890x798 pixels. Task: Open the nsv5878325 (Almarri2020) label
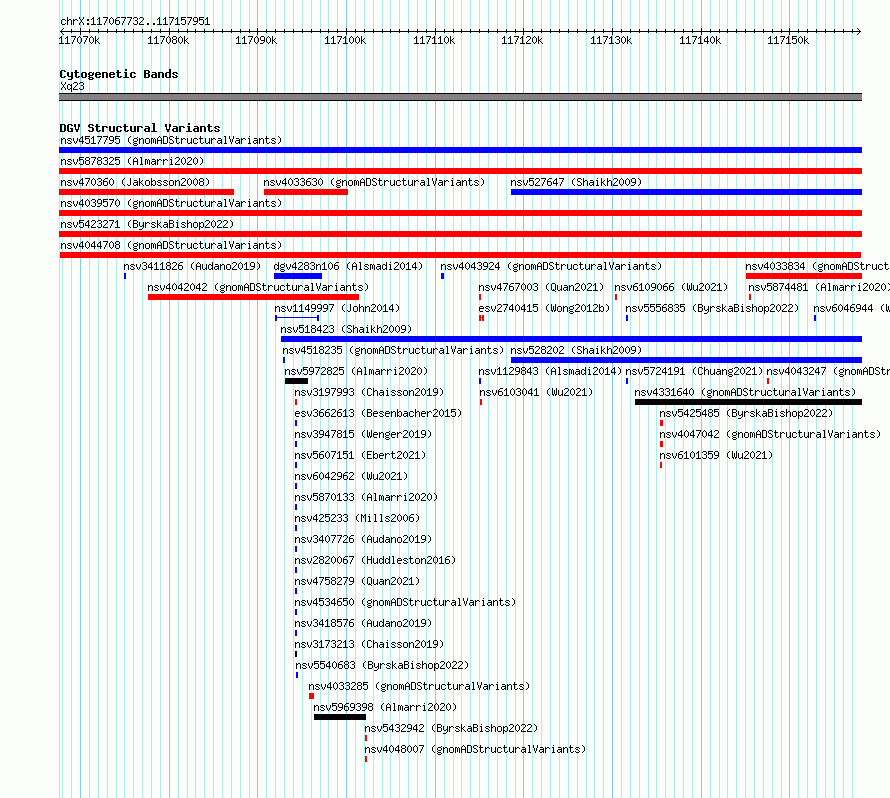132,161
